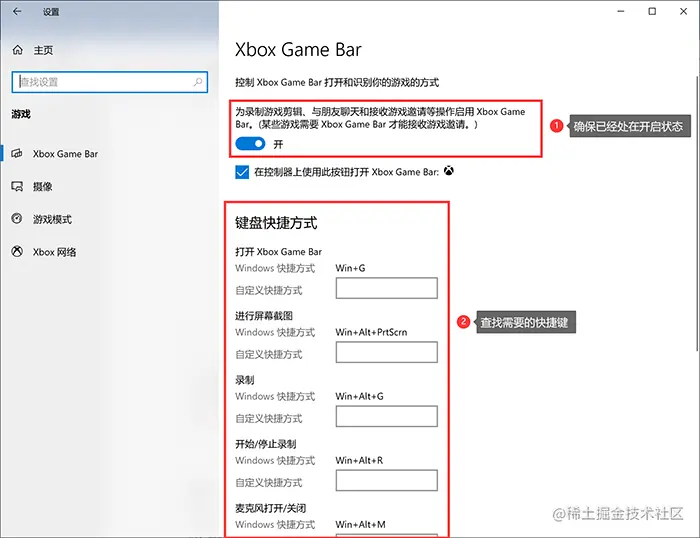700x538 pixels.
Task: Click the Xbox Game Bar page title
Action: pyautogui.click(x=298, y=49)
